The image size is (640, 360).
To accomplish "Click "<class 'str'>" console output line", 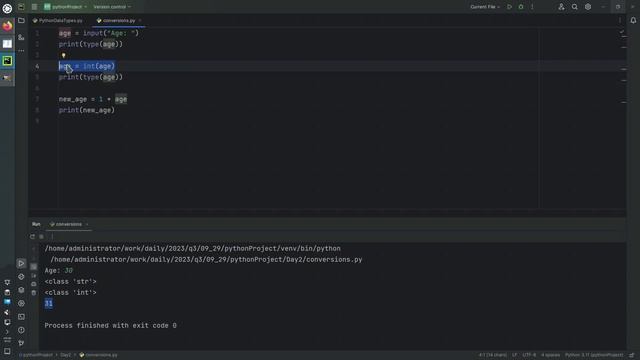I will (x=71, y=282).
